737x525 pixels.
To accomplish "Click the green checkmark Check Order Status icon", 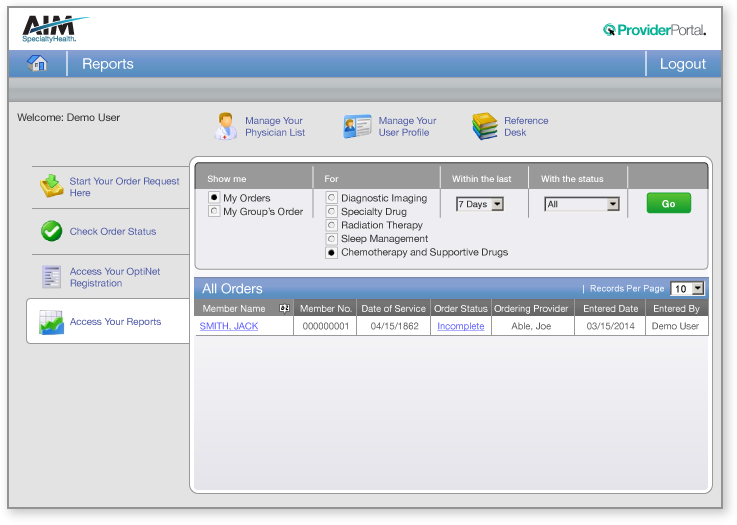I will [x=52, y=232].
